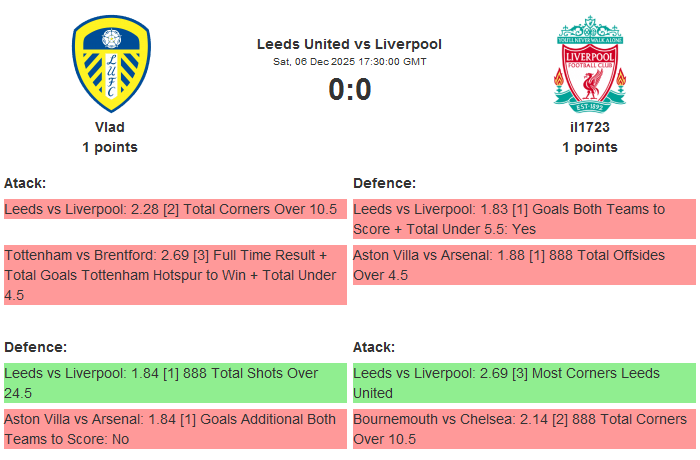The height and width of the screenshot is (460, 700).
Task: Select the Total Offsides Over 4.5 bet
Action: [x=524, y=265]
